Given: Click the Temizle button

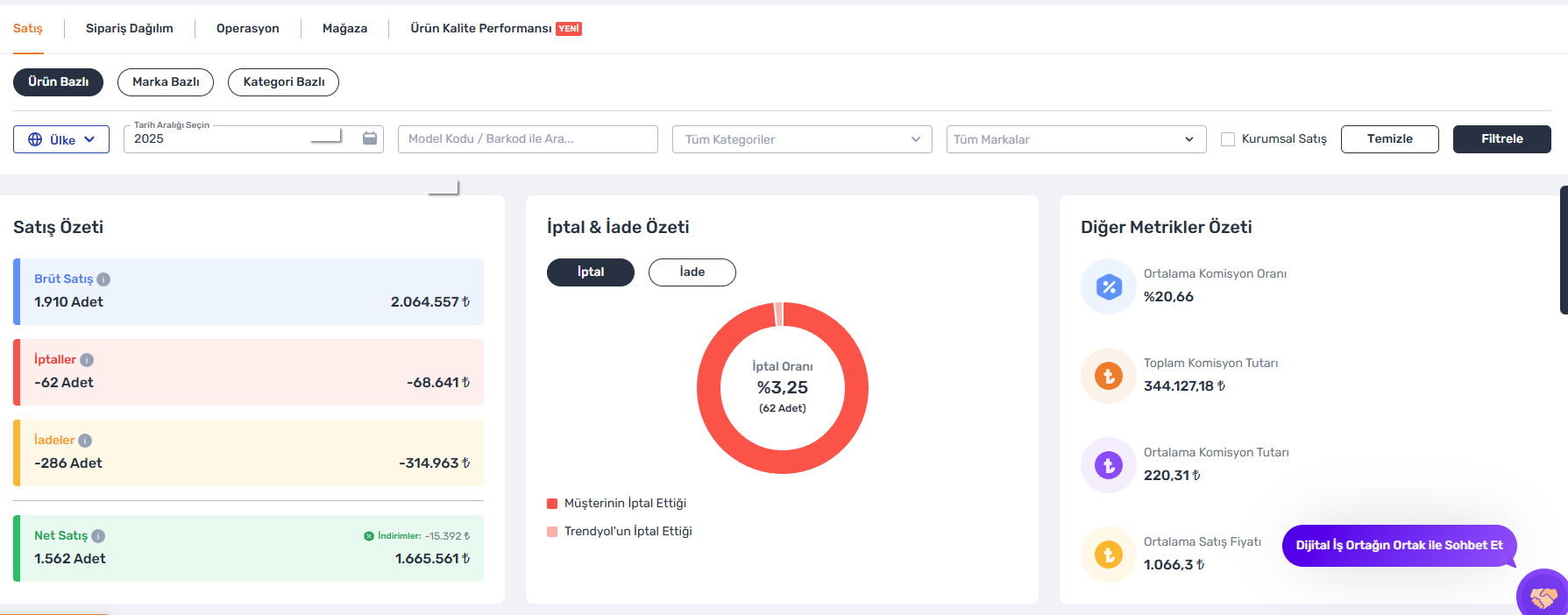Looking at the screenshot, I should coord(1390,139).
